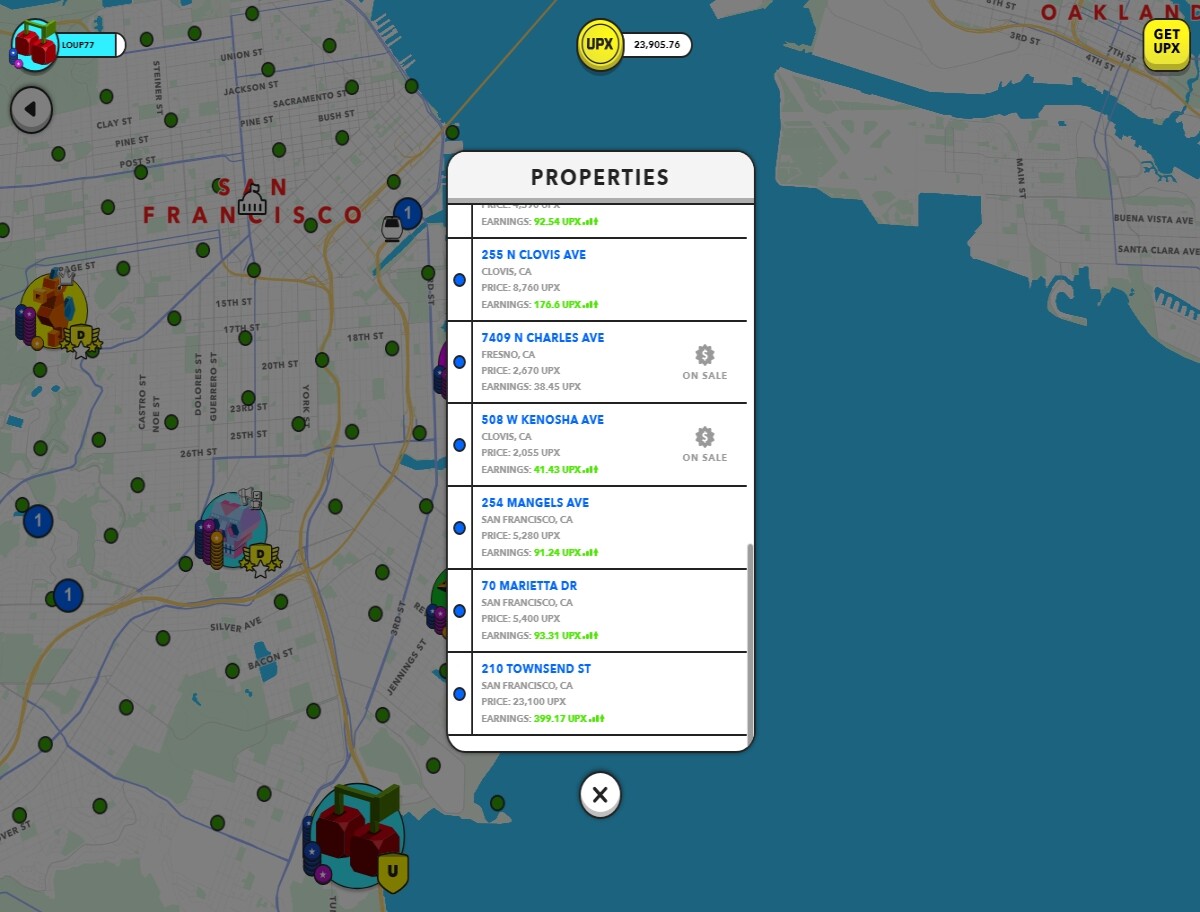Screen dimensions: 1200x912
Task: Click green property dot near Bacon St
Action: point(233,670)
